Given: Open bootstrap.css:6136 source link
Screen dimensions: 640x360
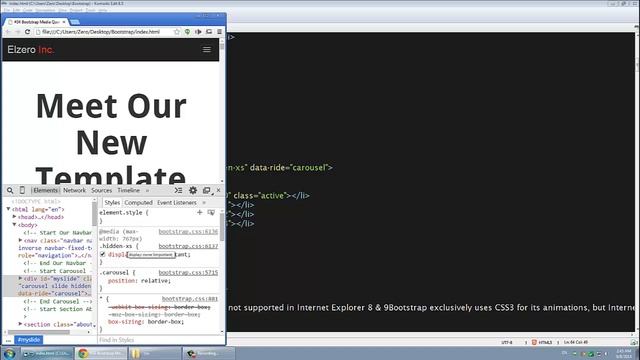Looking at the screenshot, I should point(188,232).
